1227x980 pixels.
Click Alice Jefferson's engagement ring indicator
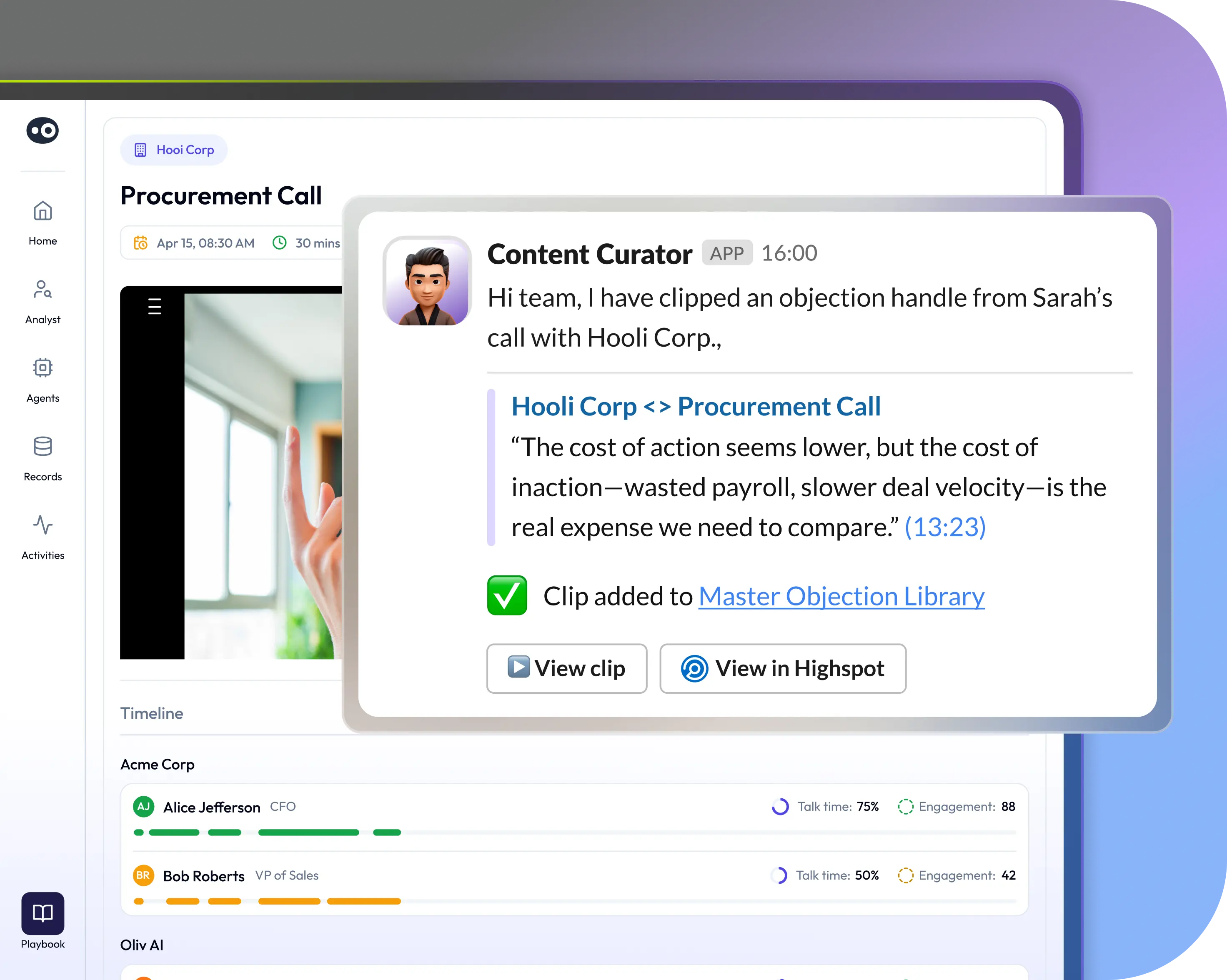(x=906, y=806)
